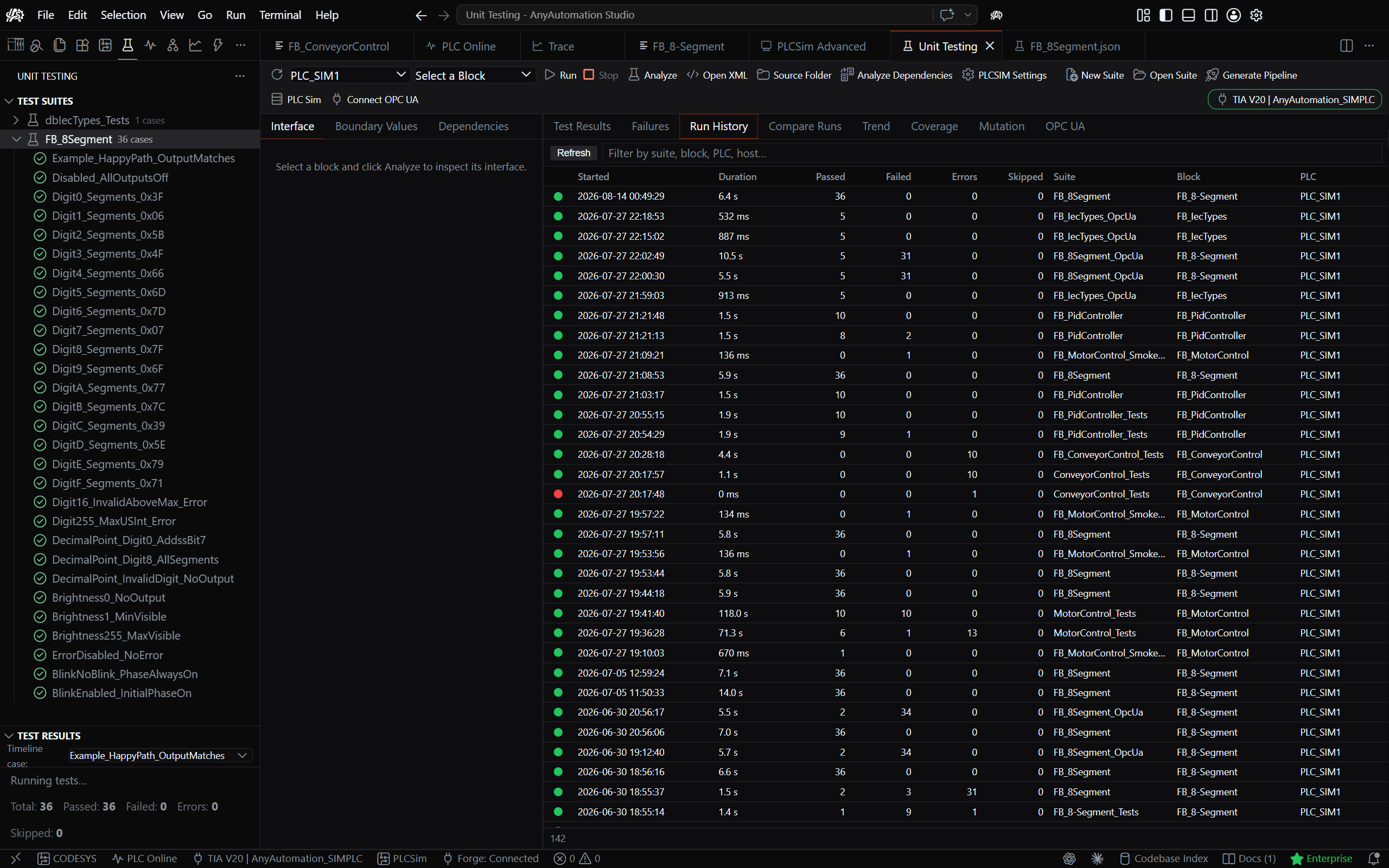
Task: Close the Unit Testing tab
Action: tap(990, 46)
